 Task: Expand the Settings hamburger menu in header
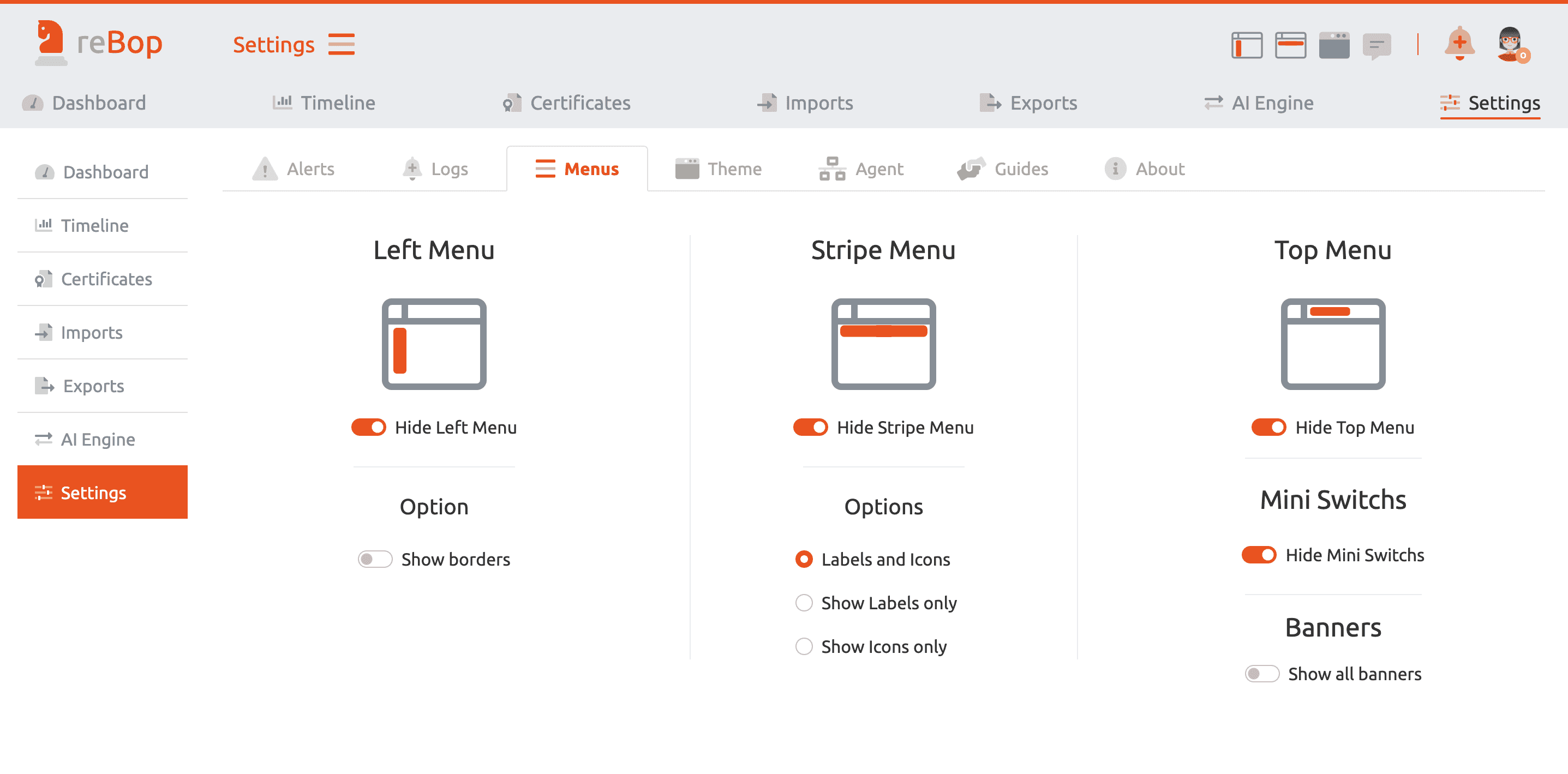click(342, 44)
